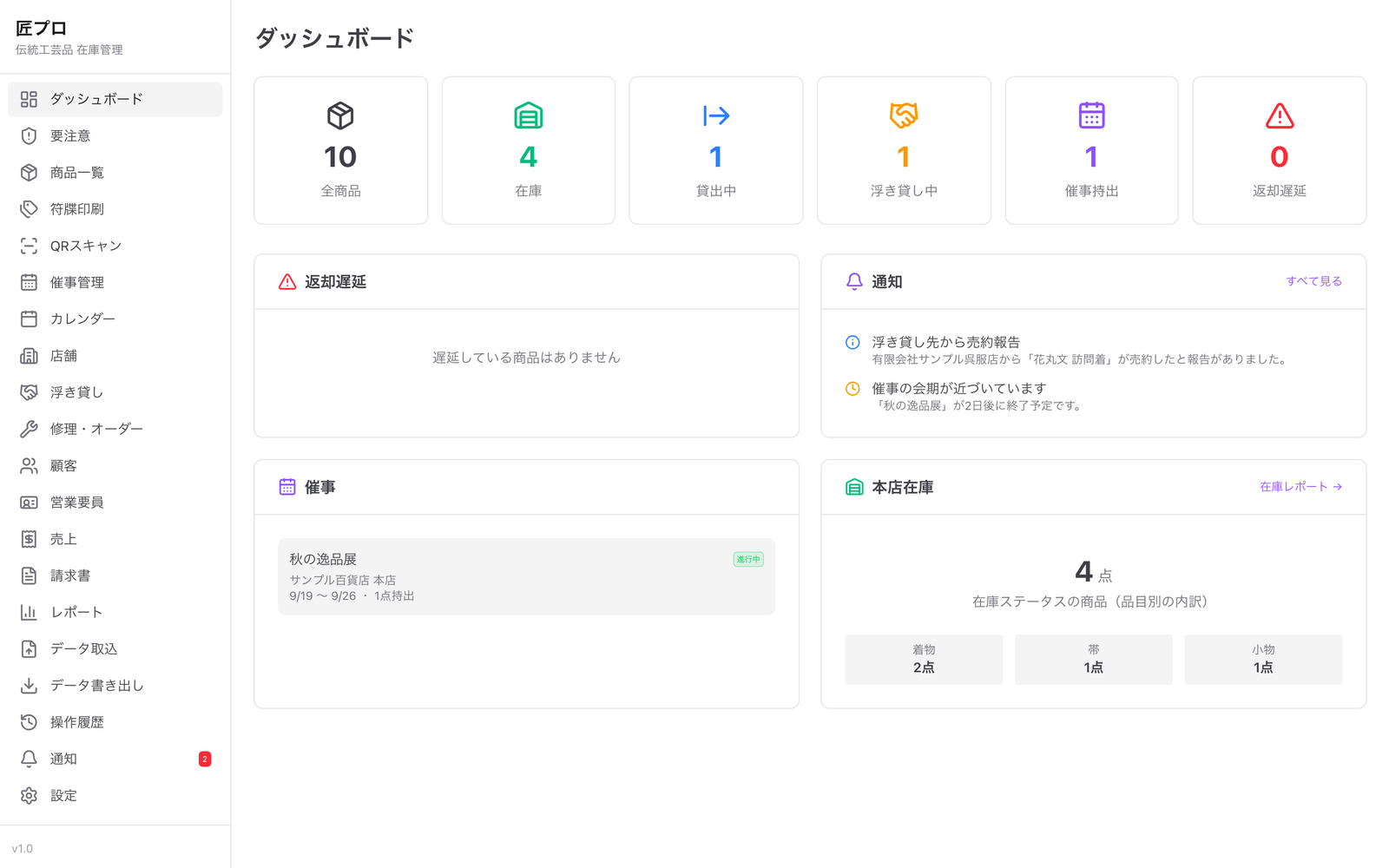Open the 操作履歴 page
The image size is (1389, 868).
115,722
